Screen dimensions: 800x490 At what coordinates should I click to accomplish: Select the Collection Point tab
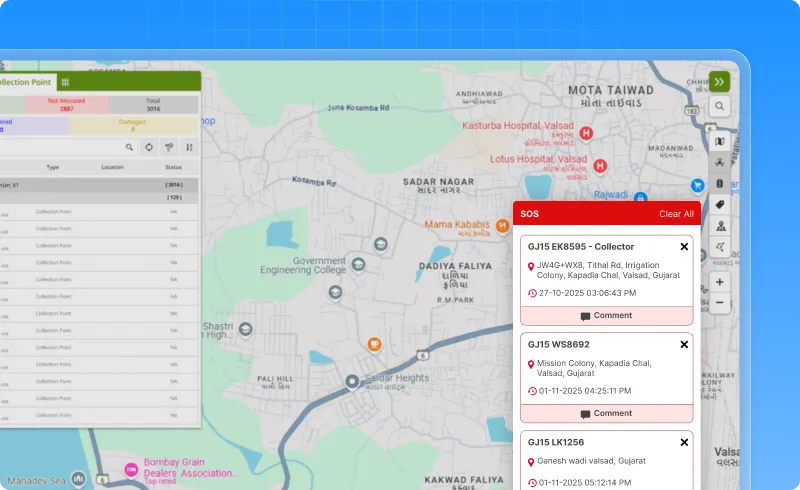pyautogui.click(x=25, y=82)
